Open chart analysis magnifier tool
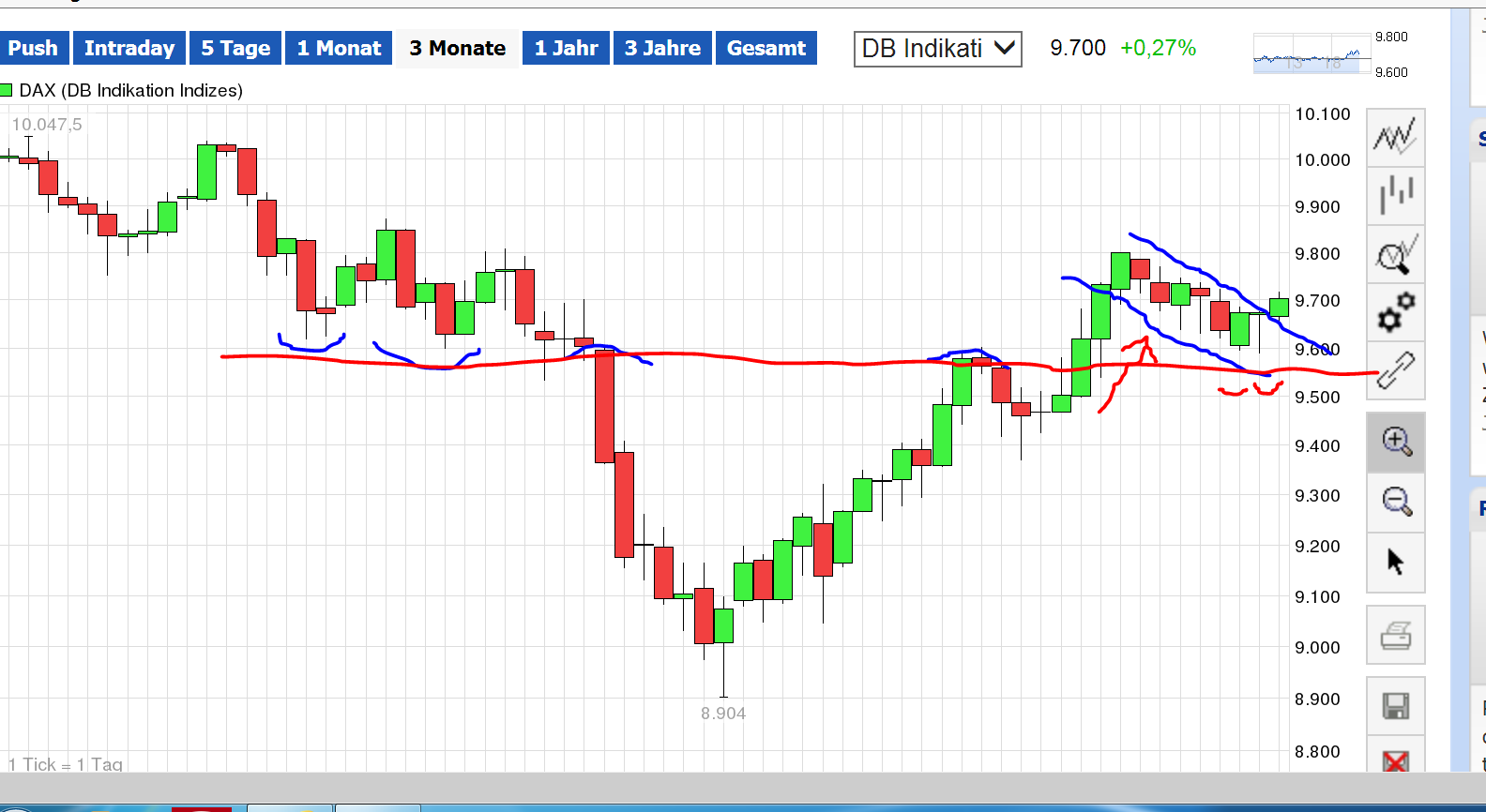 [1395, 254]
